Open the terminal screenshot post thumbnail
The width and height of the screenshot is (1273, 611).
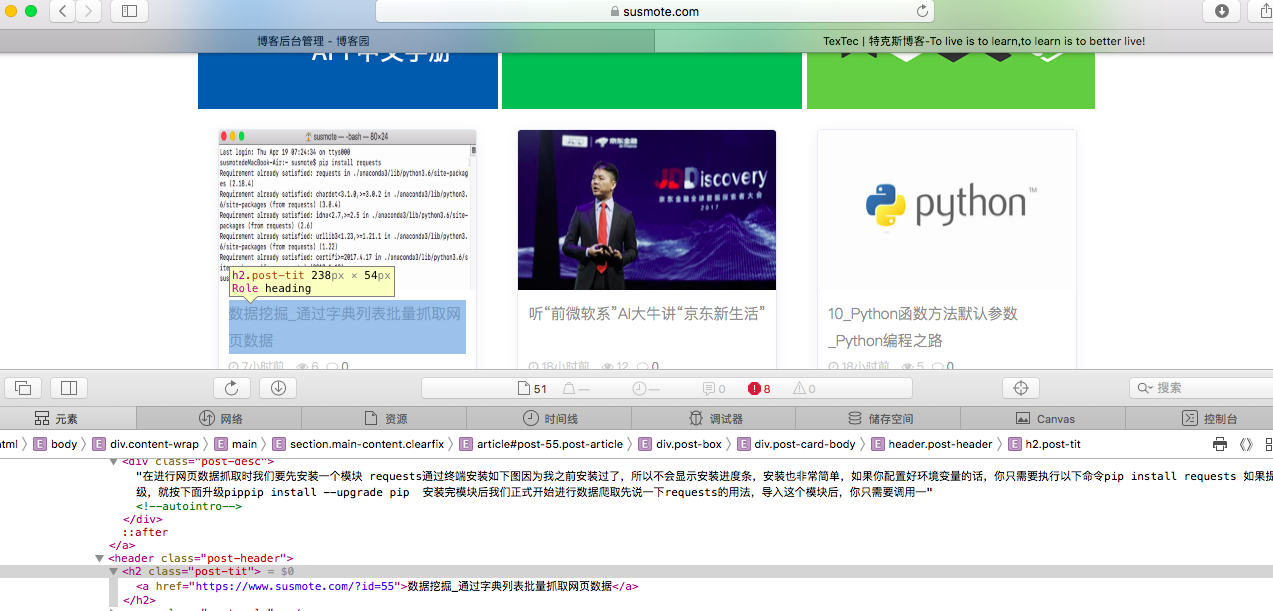click(x=347, y=210)
